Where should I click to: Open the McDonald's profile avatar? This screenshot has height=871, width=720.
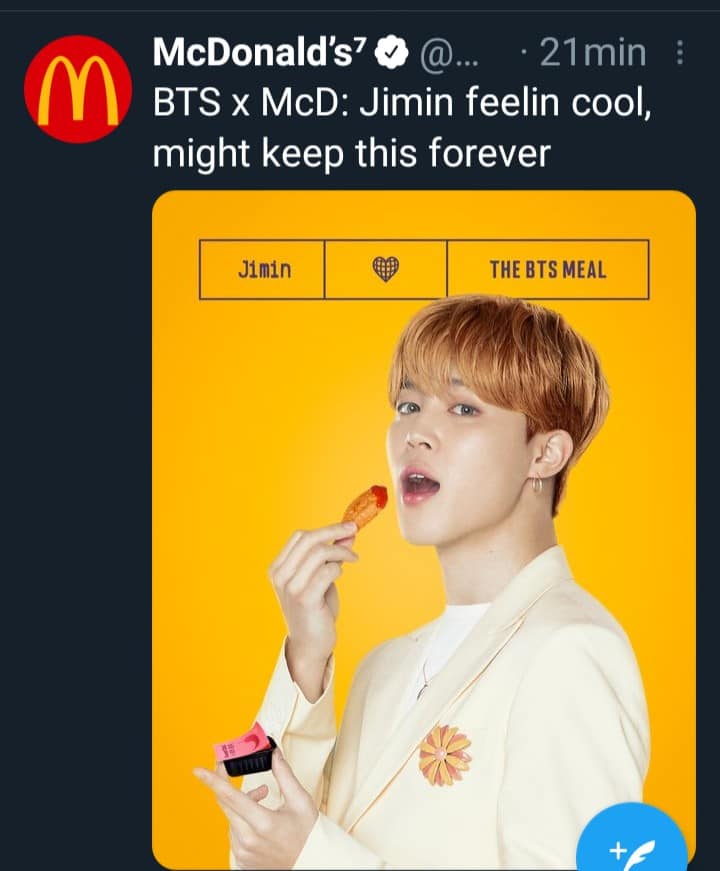tap(78, 89)
